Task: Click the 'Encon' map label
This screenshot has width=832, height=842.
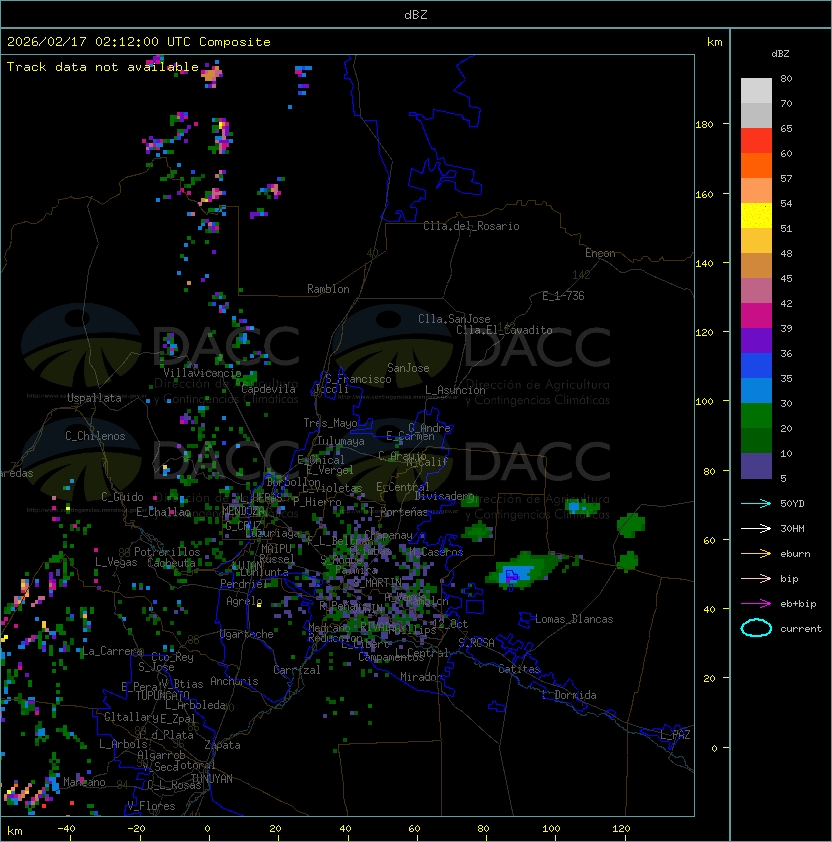Action: coord(600,253)
